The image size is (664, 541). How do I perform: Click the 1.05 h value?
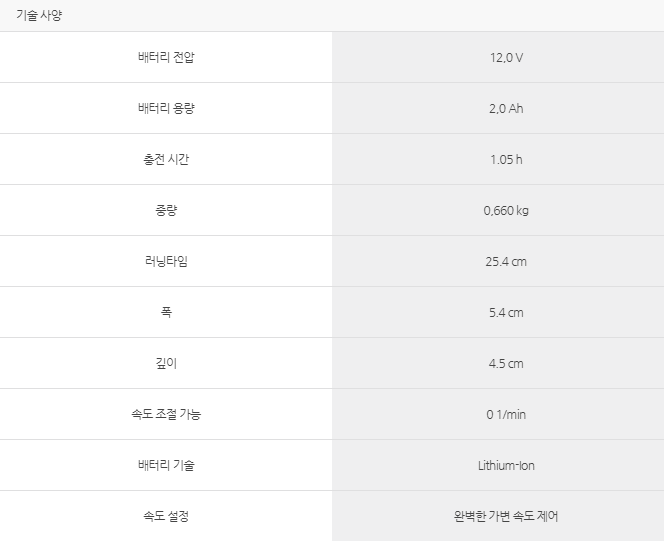point(506,160)
